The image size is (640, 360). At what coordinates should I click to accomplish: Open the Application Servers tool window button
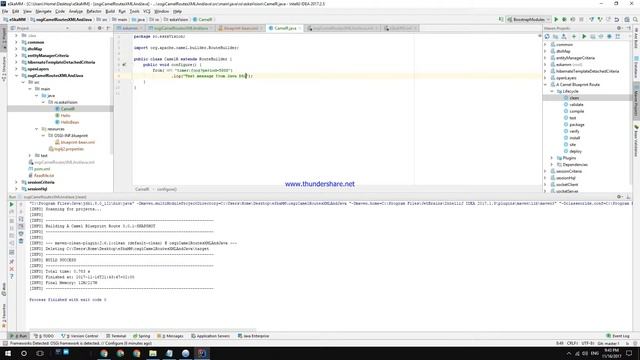[211, 336]
